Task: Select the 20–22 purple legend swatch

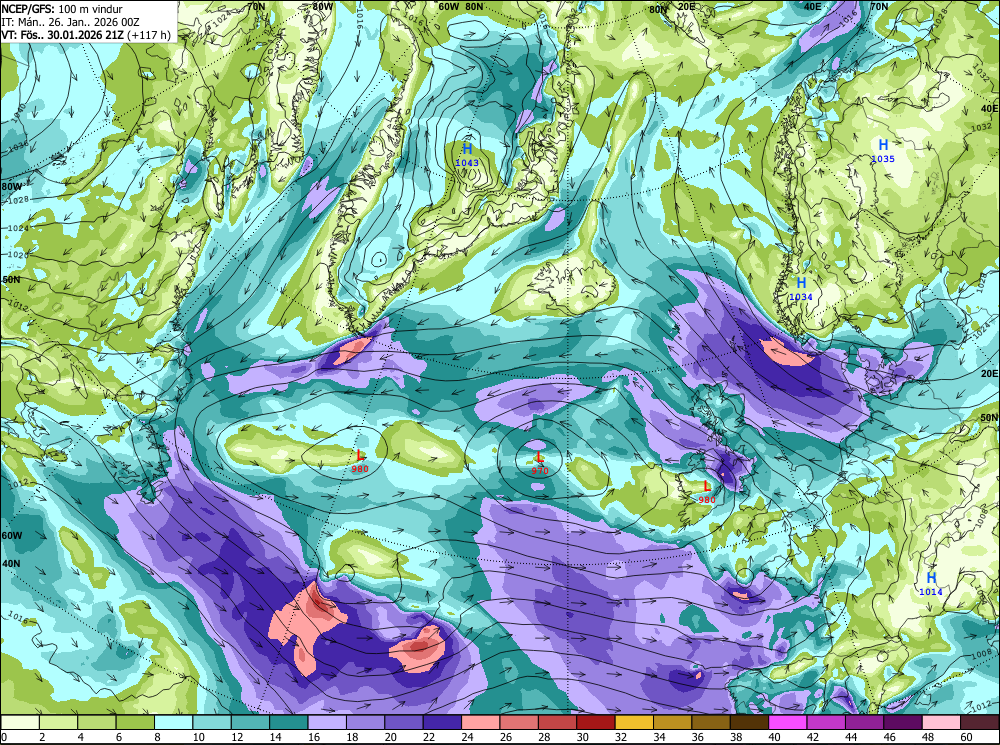Action: pos(404,722)
